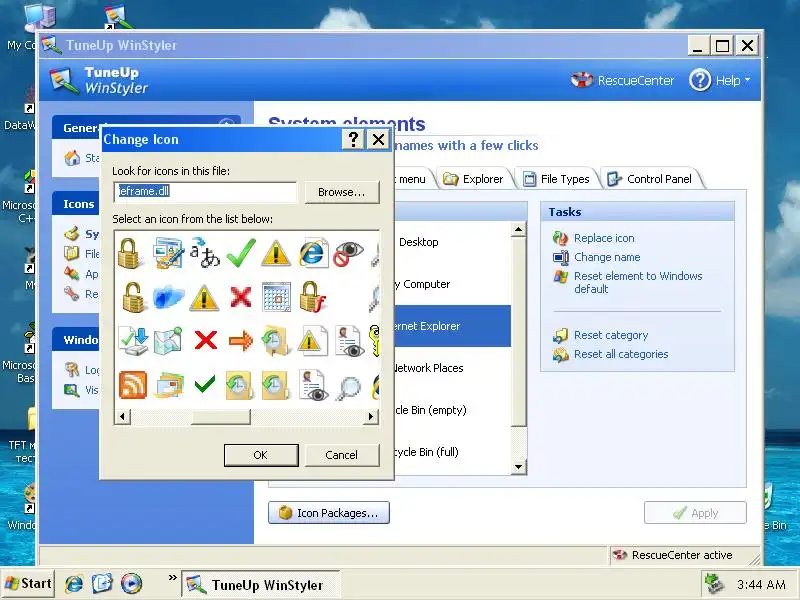Select the picture editing pencil icon in top row

tap(168, 253)
